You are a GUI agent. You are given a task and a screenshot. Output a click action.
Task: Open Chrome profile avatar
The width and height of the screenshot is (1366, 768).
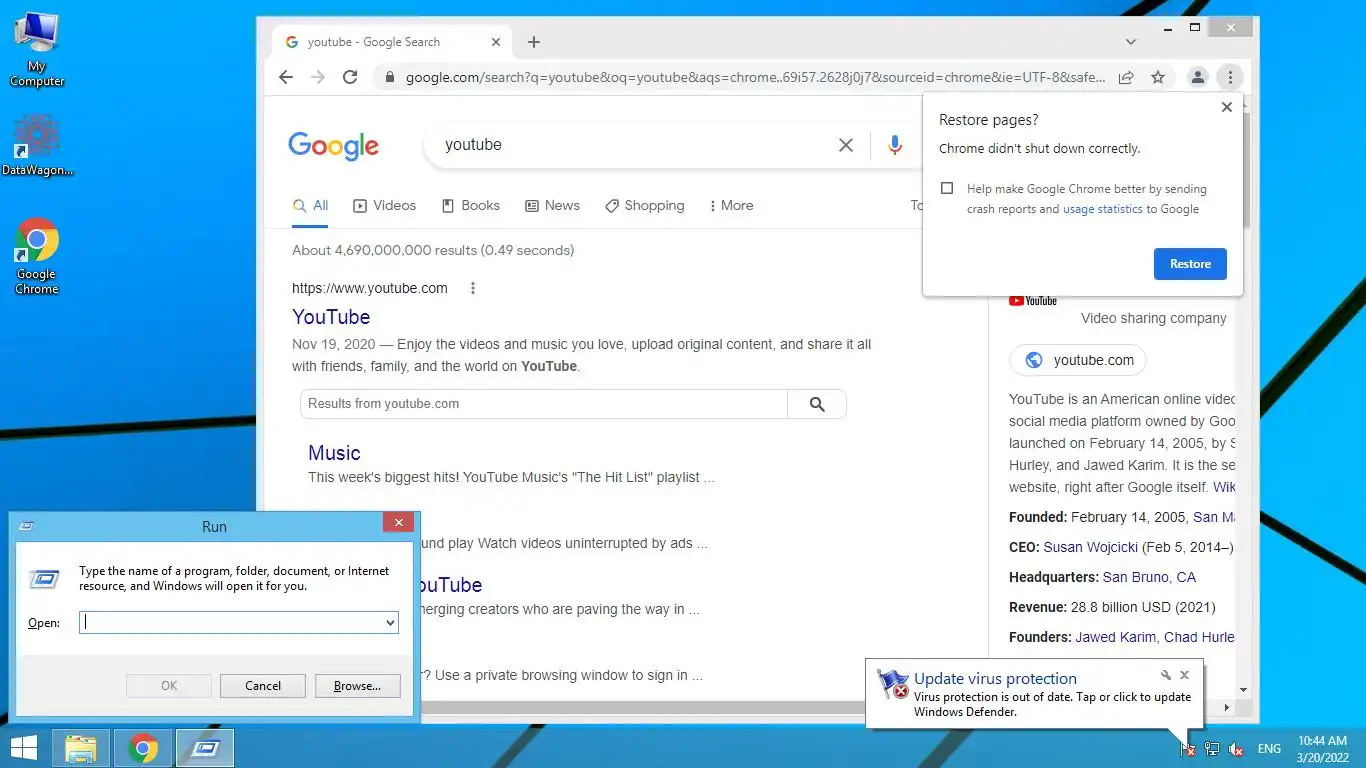coord(1197,77)
